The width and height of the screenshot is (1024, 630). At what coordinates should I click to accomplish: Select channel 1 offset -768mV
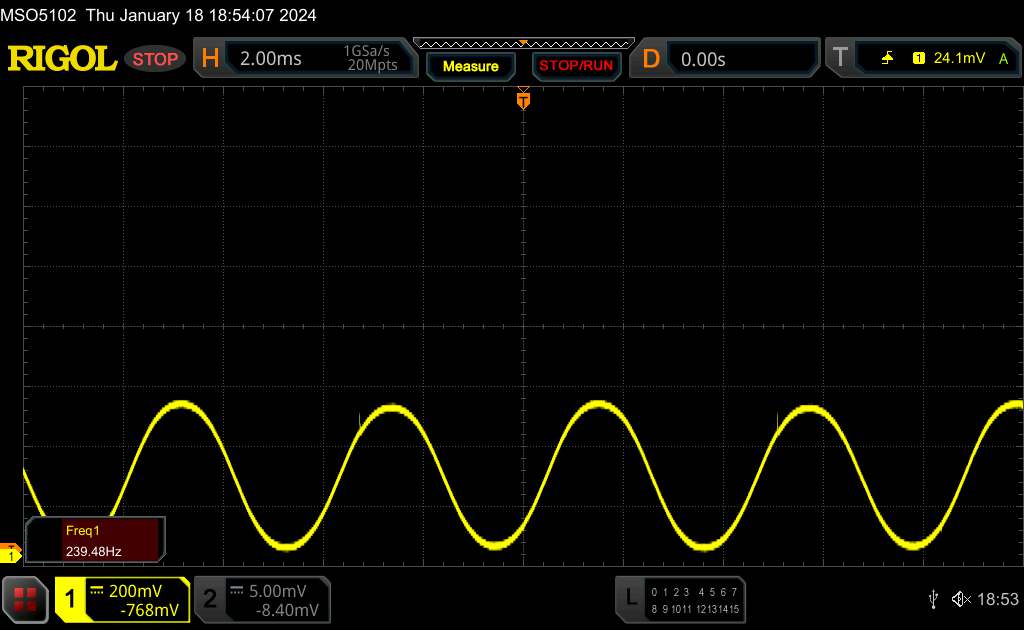coord(150,610)
